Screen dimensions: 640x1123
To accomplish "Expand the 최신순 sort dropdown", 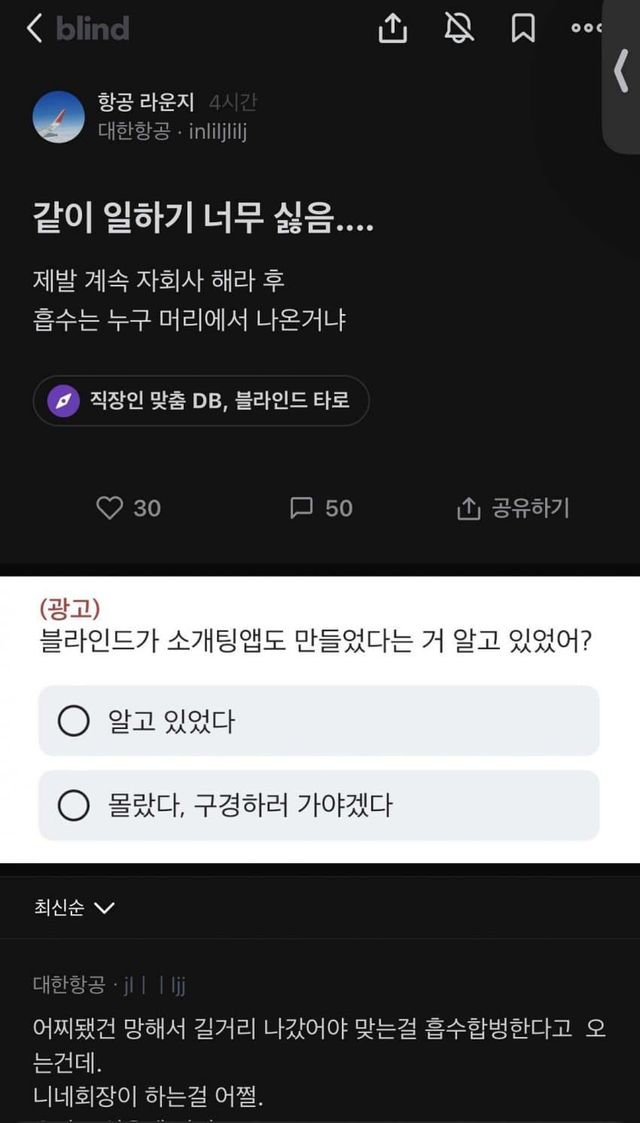I will click(x=75, y=908).
